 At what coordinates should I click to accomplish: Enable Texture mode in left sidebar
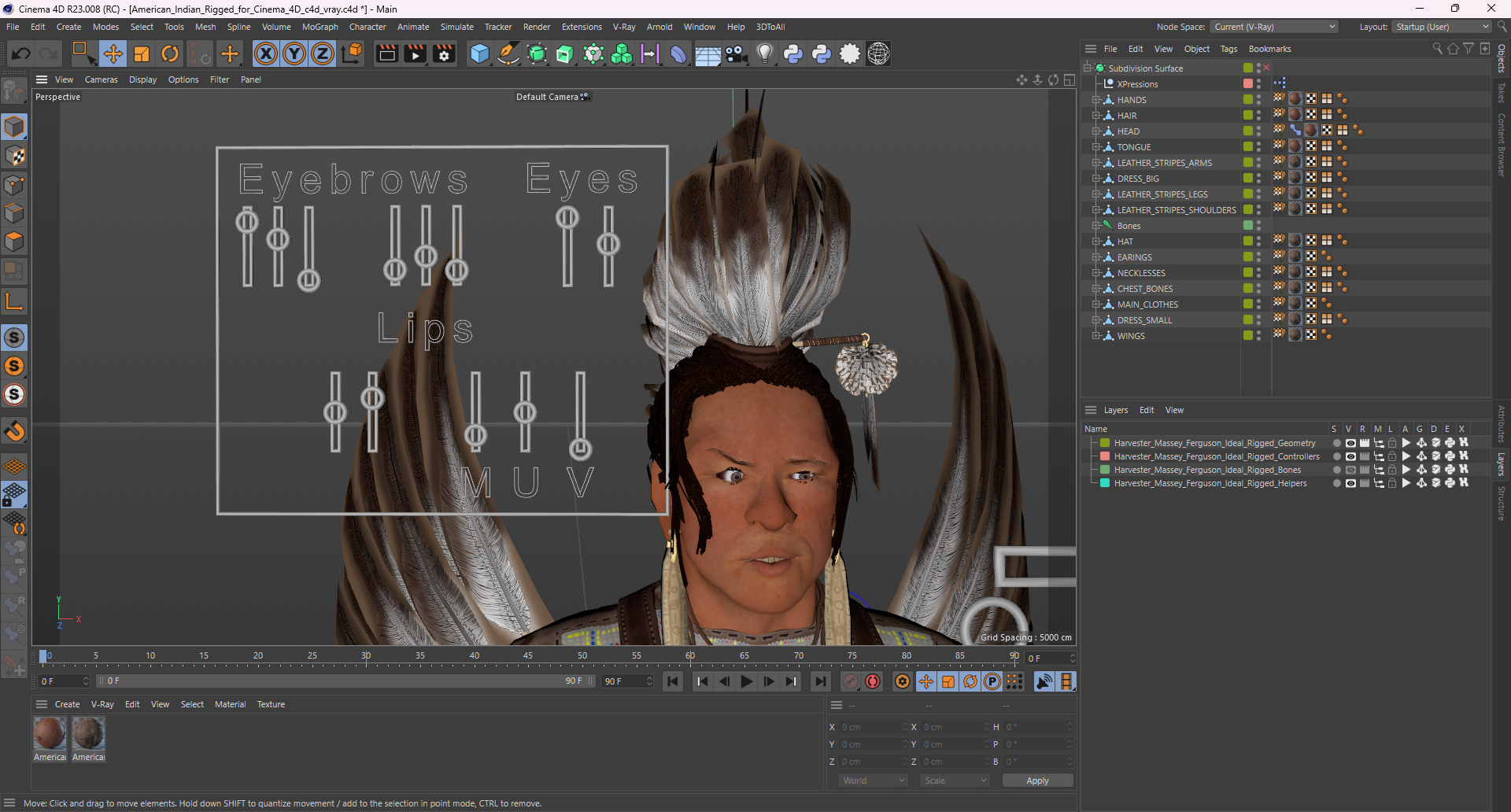point(14,156)
